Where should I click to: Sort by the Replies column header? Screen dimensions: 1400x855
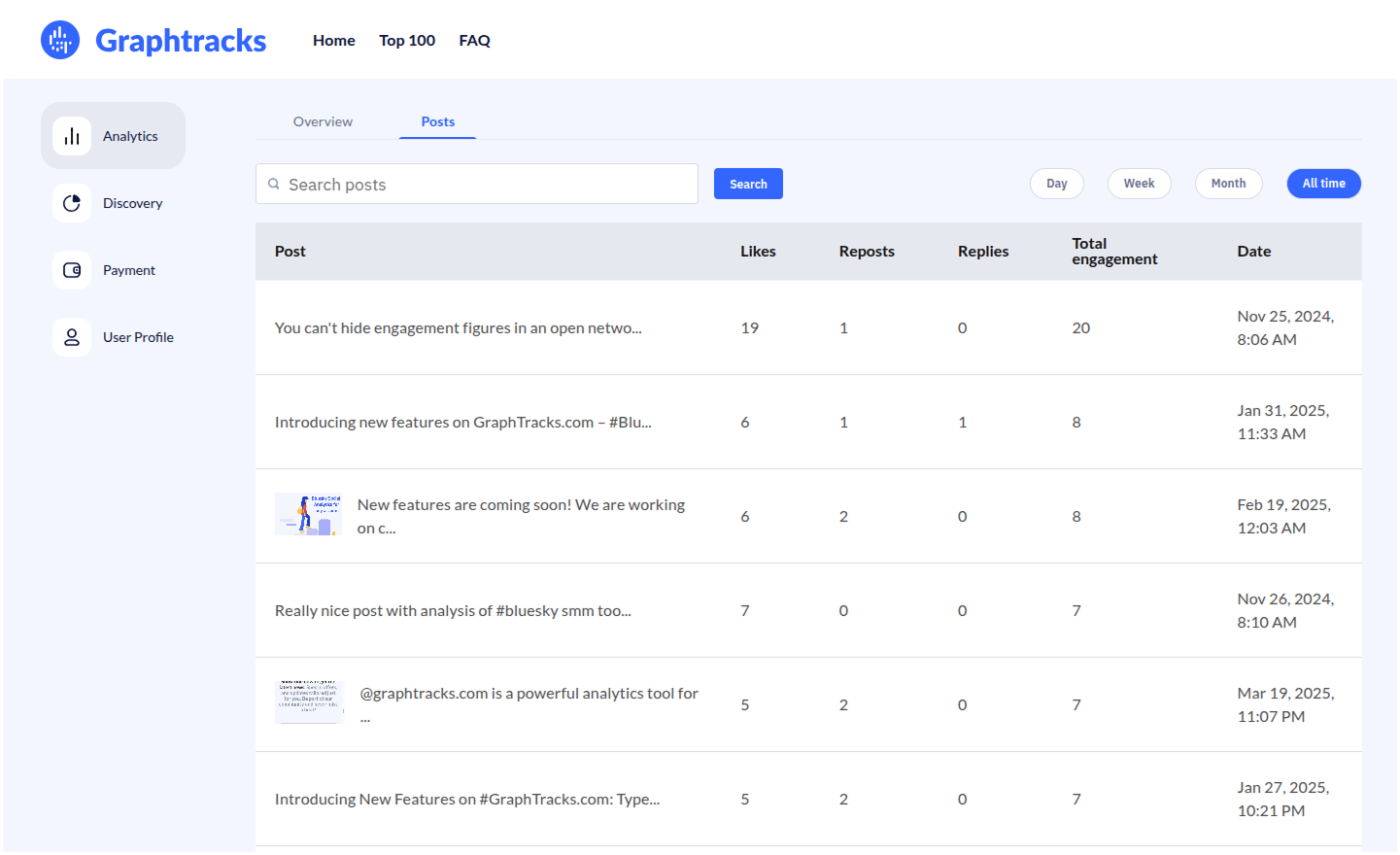tap(983, 251)
